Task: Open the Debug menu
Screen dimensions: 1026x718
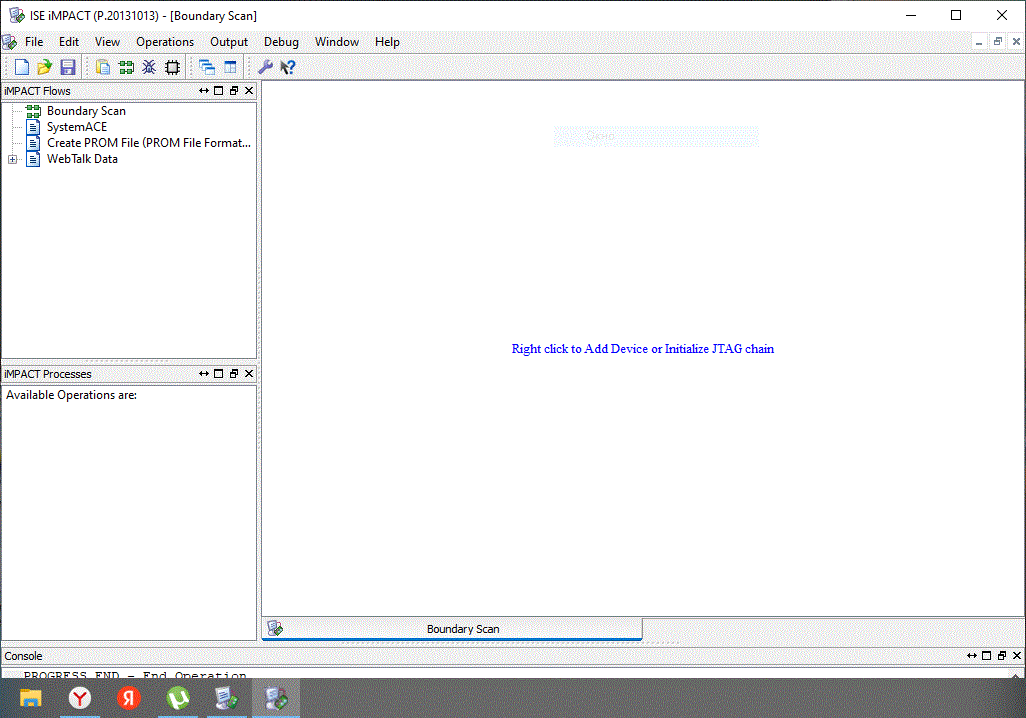Action: (x=281, y=42)
